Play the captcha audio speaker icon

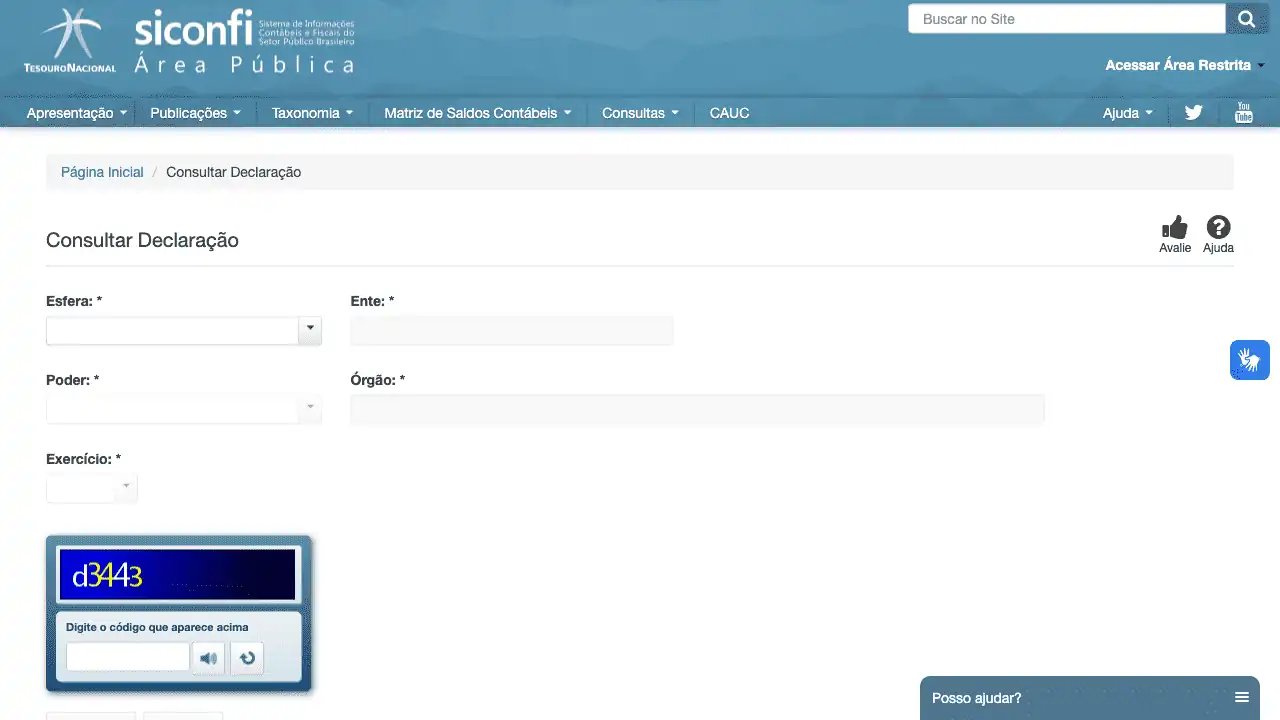tap(208, 658)
